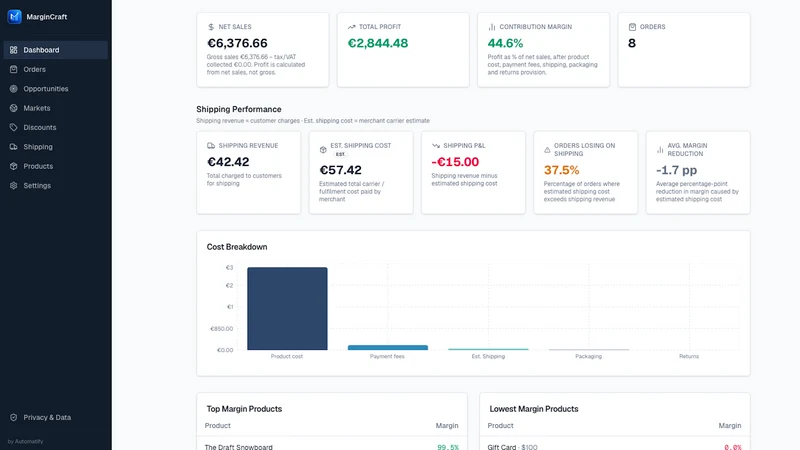Click the package icon on Est. Shipping Cost

pyautogui.click(x=323, y=149)
